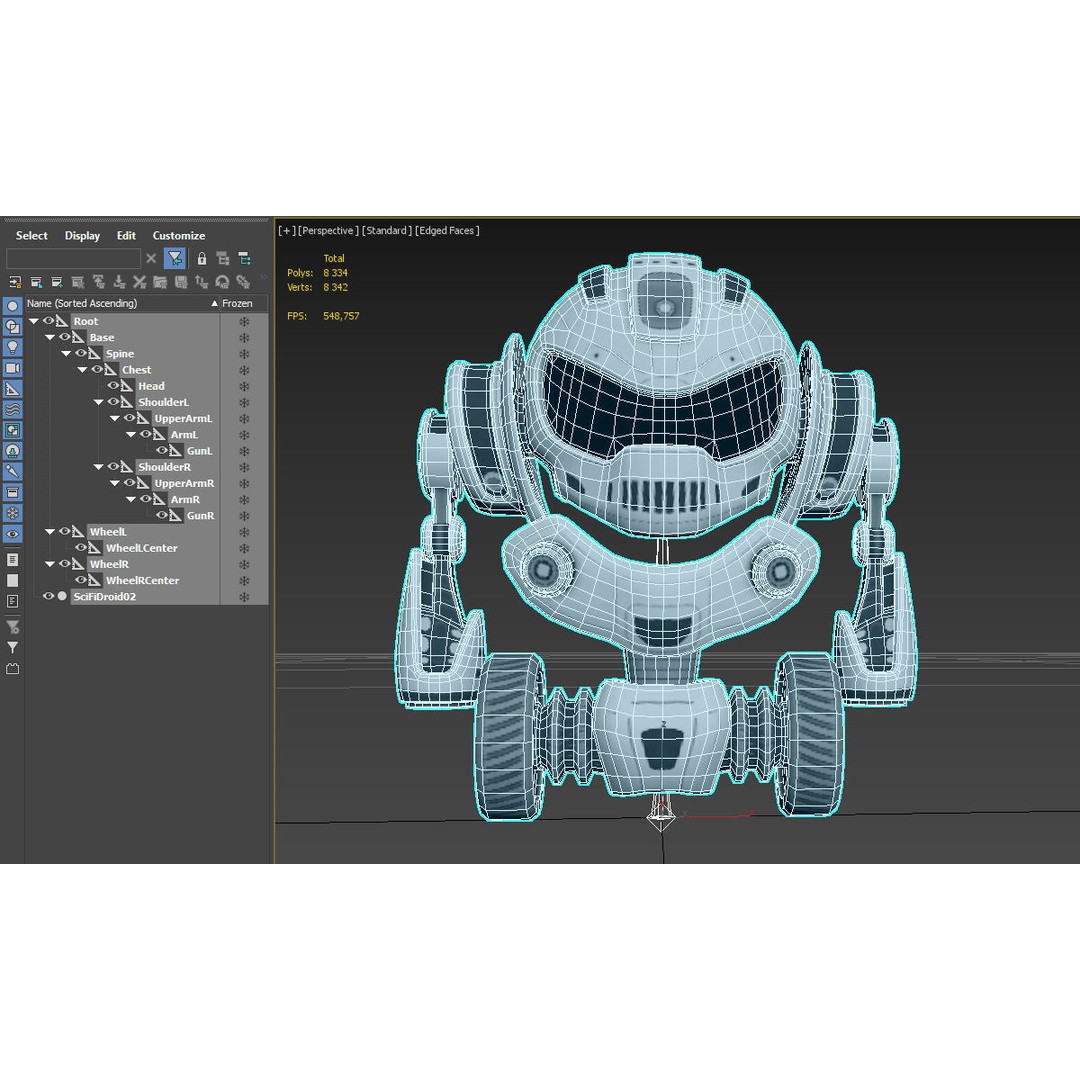Expand the toolbar overflow chevrons
Image resolution: width=1080 pixels, height=1080 pixels.
point(262,278)
